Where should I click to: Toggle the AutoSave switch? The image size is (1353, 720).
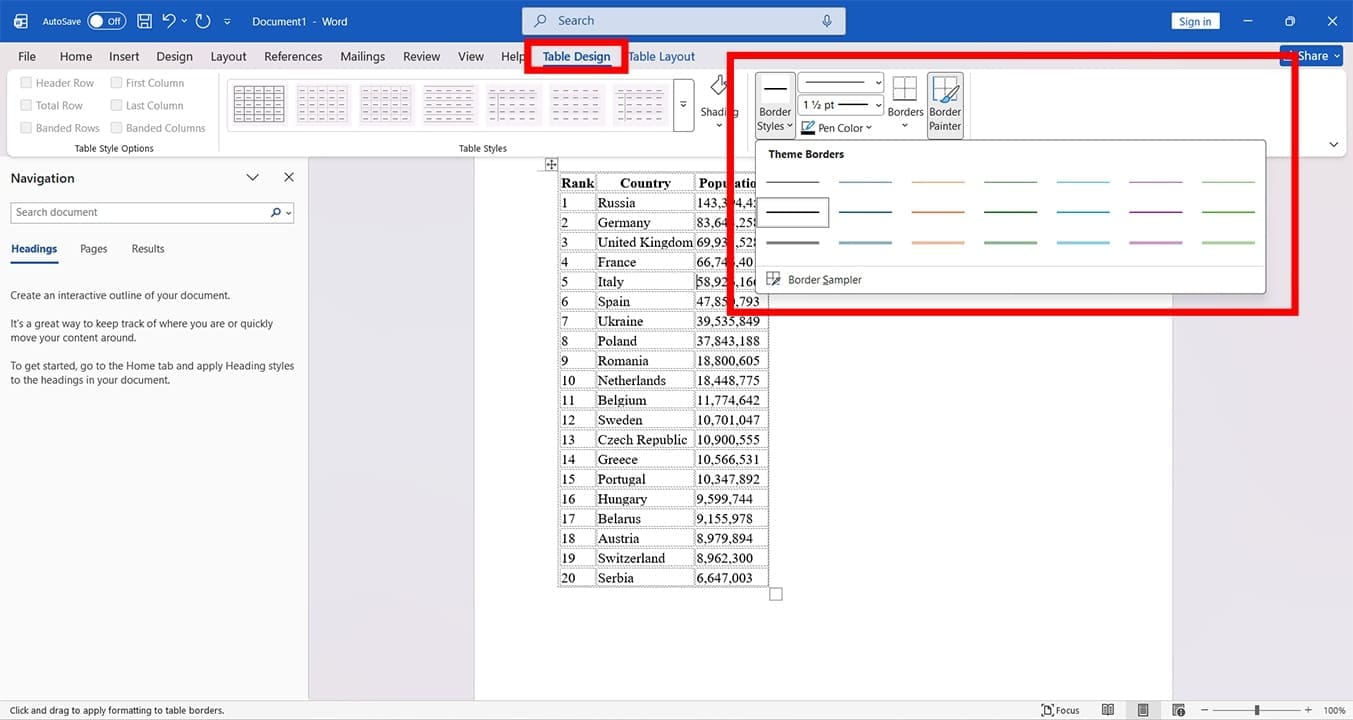coord(106,21)
